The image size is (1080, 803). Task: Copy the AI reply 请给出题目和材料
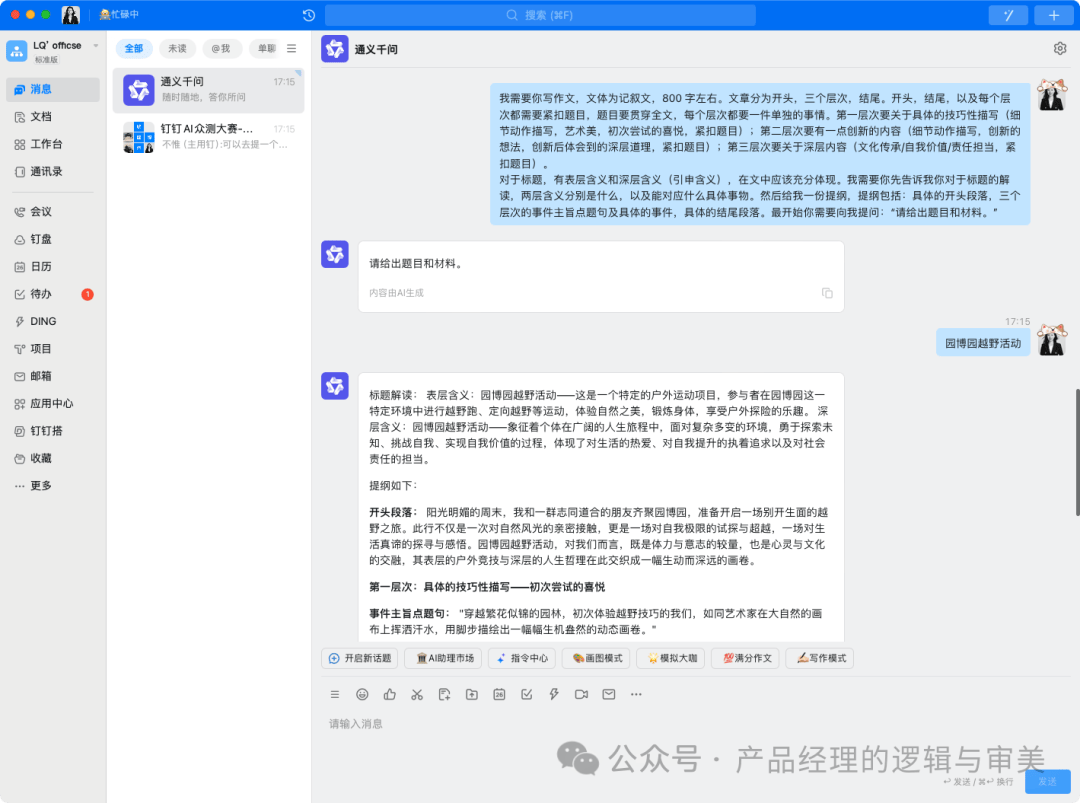click(x=827, y=293)
